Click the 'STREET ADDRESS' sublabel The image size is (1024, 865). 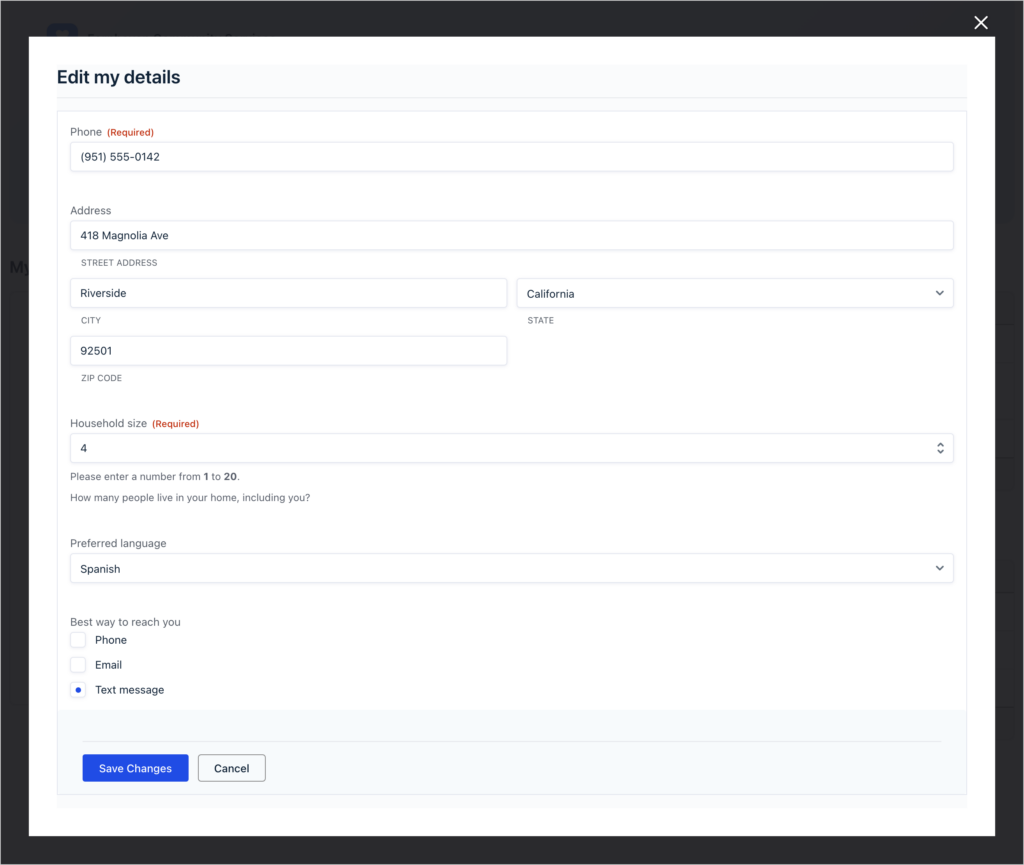[x=119, y=262]
